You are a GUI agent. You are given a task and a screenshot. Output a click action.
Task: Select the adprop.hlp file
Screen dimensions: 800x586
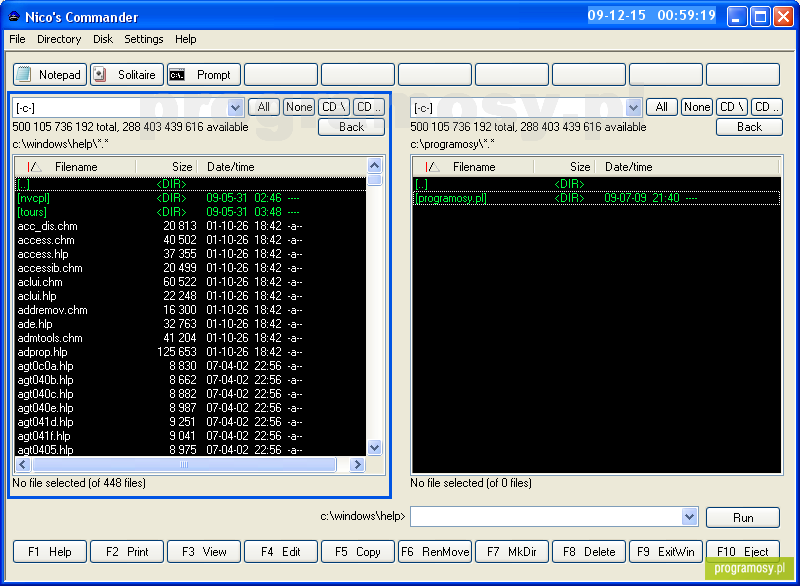click(x=191, y=352)
